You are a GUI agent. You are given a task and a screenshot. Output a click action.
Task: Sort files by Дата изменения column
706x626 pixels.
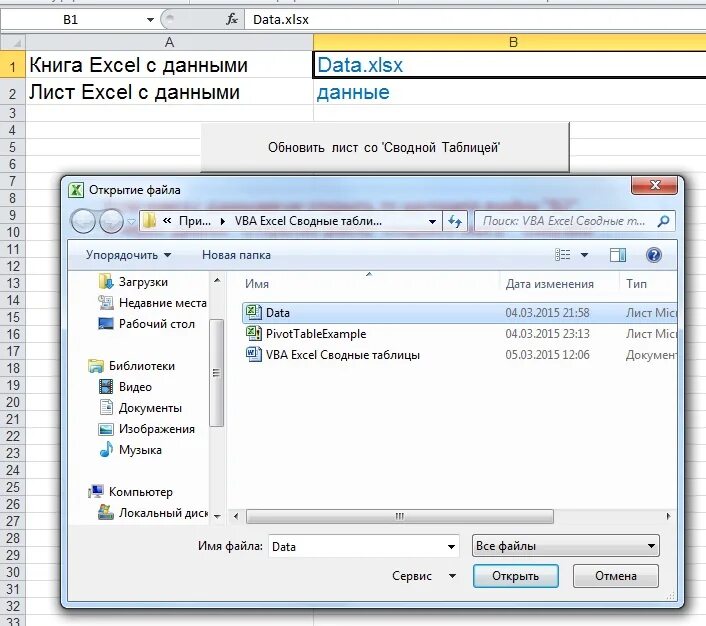549,284
